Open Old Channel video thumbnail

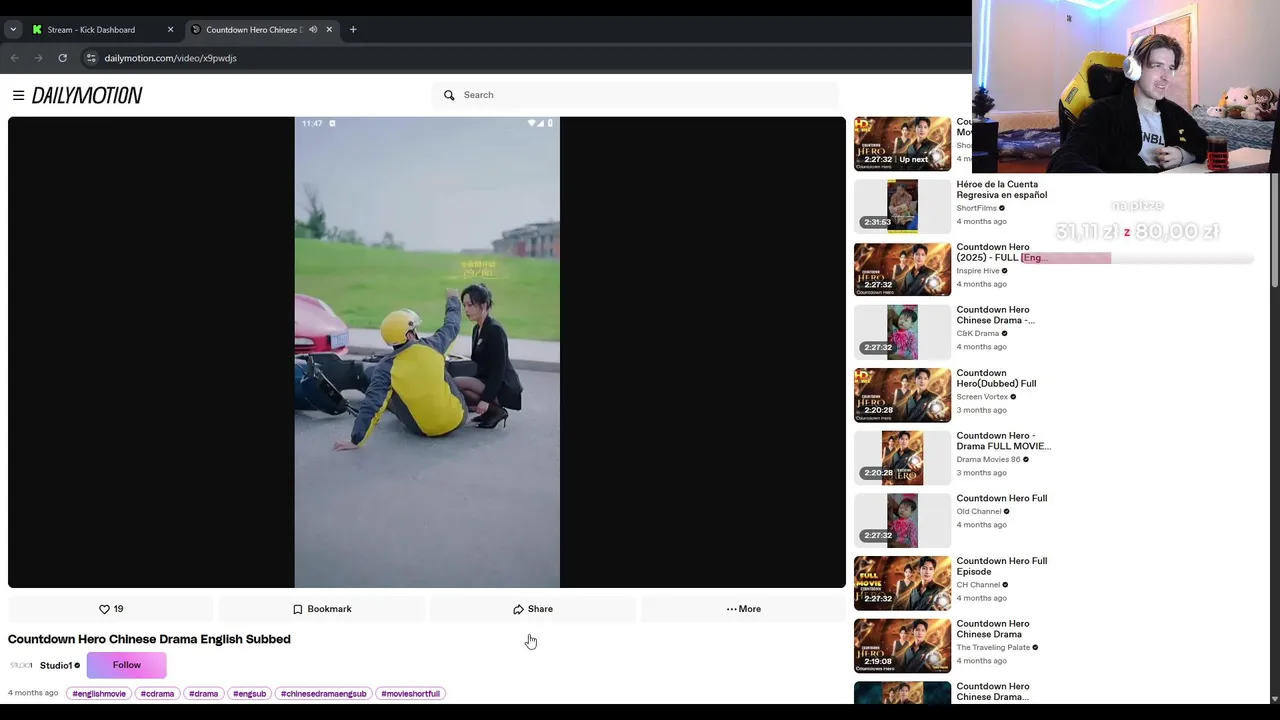tap(902, 520)
